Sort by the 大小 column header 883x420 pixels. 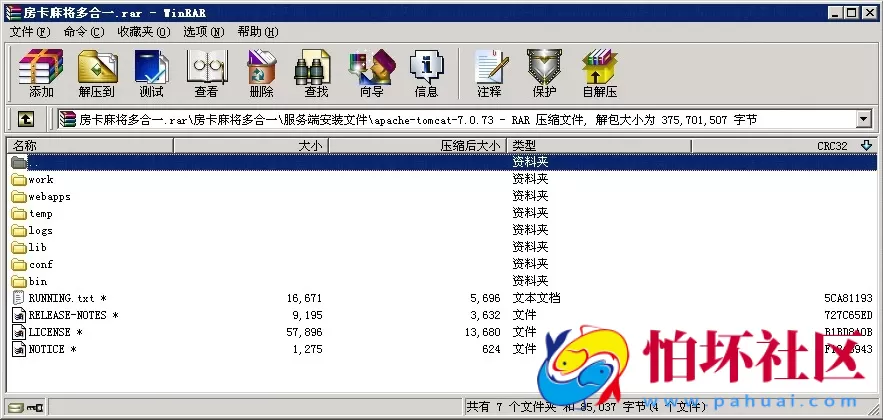251,145
